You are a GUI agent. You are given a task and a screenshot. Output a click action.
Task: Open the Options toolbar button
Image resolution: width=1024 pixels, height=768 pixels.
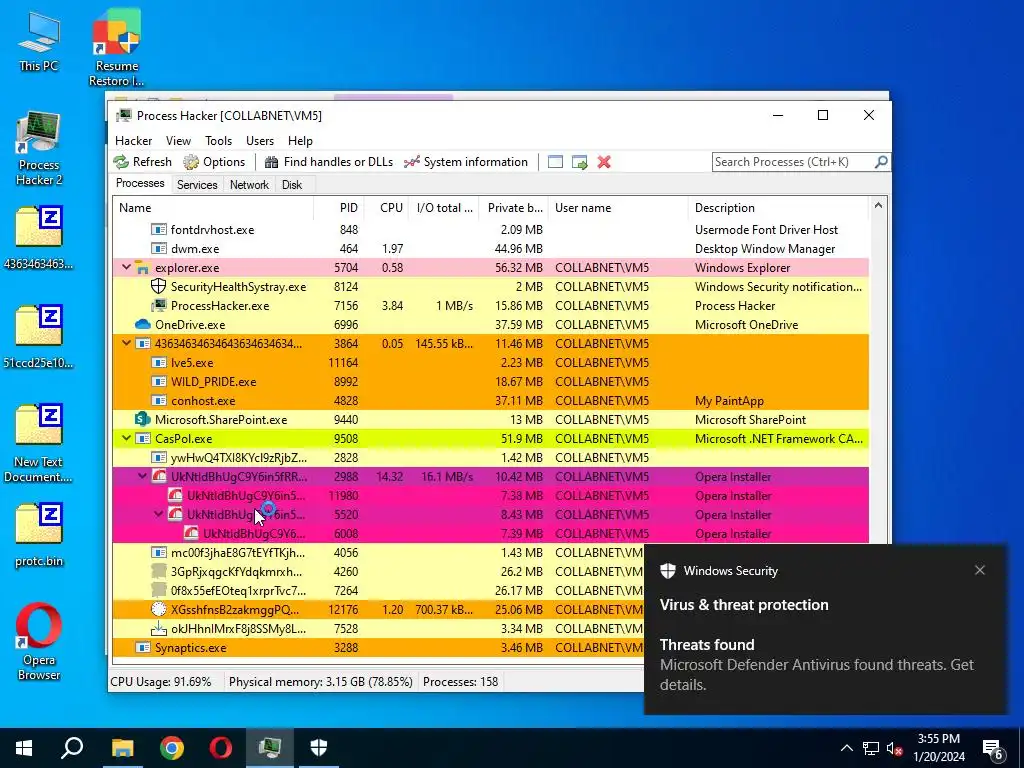click(x=214, y=162)
